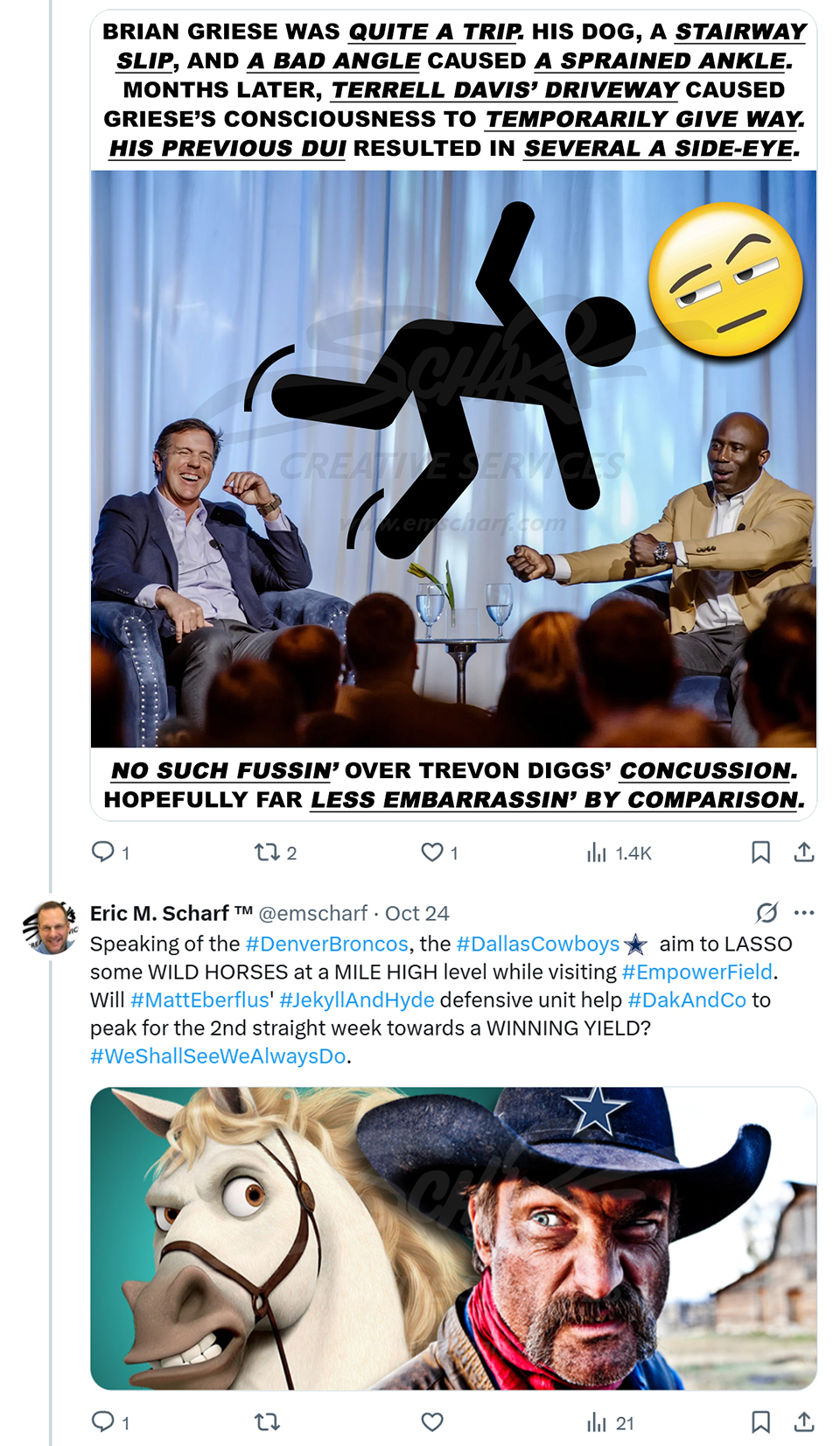Bookmark the Cowboys horse tweet
840x1446 pixels.
761,1421
